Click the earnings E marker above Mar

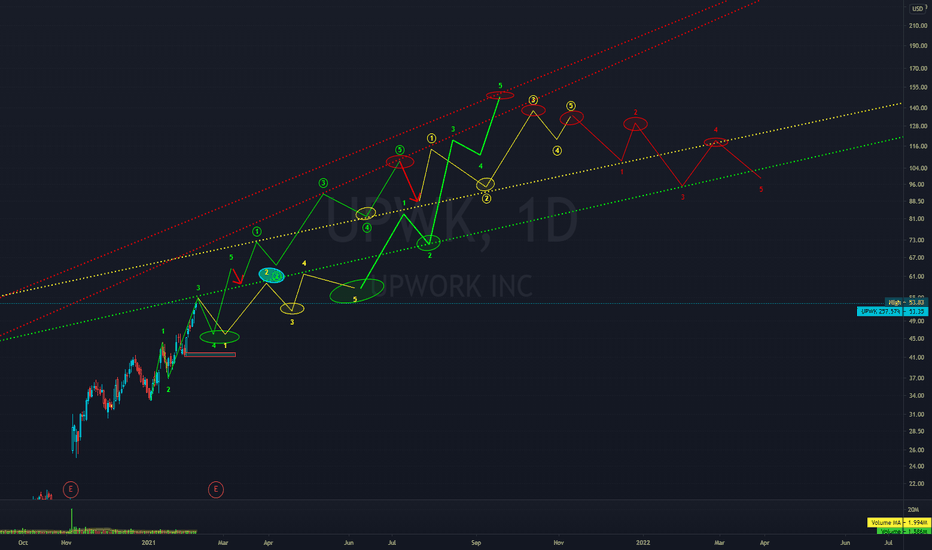click(216, 489)
